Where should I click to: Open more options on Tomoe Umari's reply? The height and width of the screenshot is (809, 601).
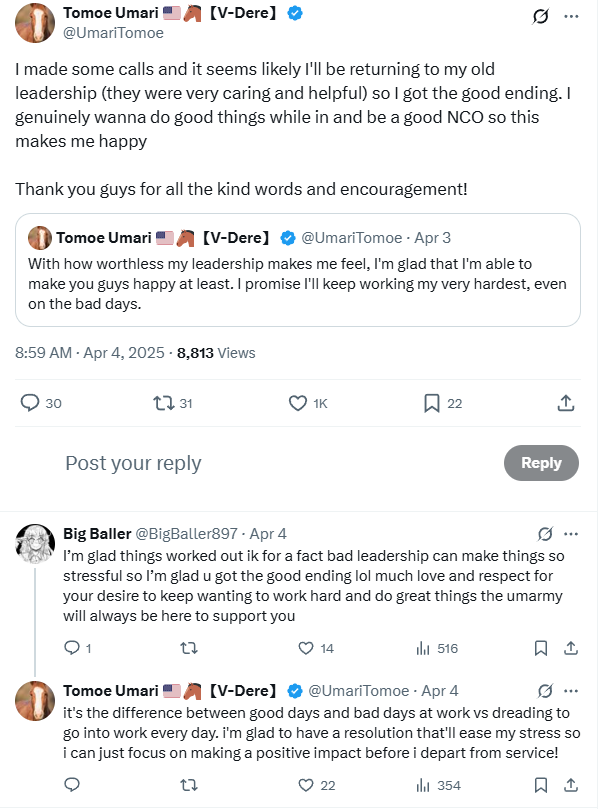[571, 691]
